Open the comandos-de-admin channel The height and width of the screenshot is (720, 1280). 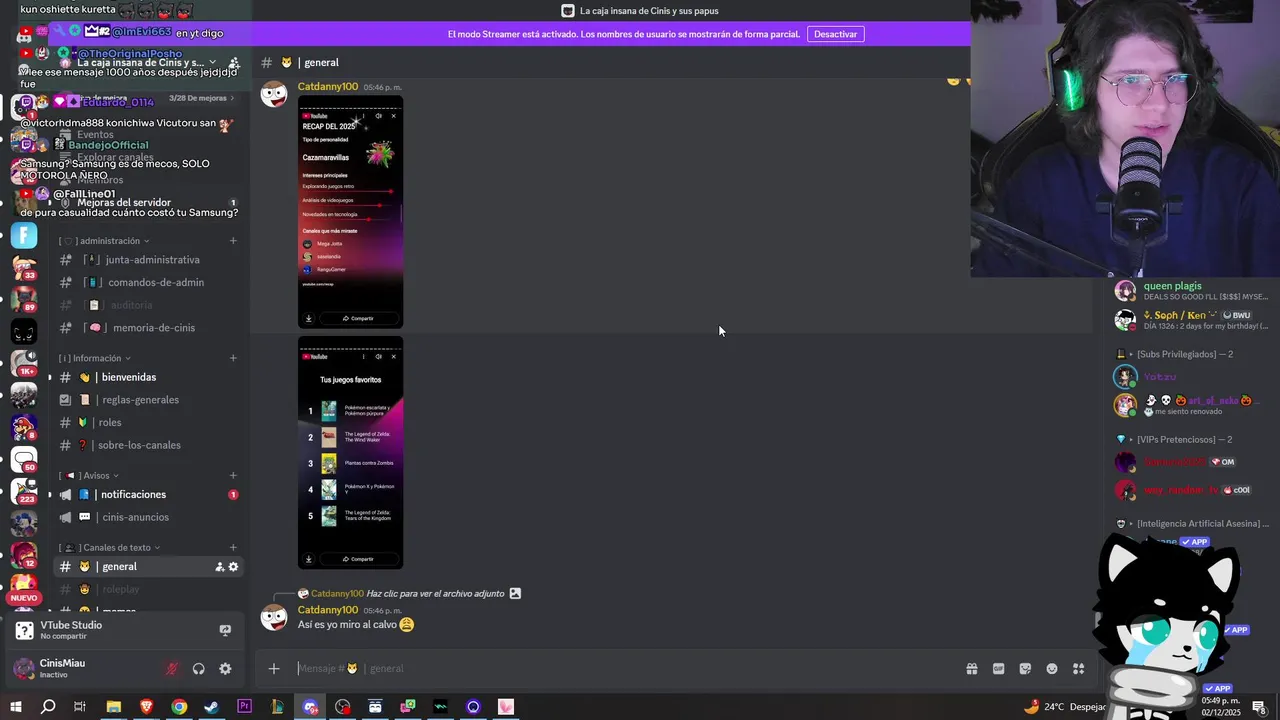(x=148, y=282)
